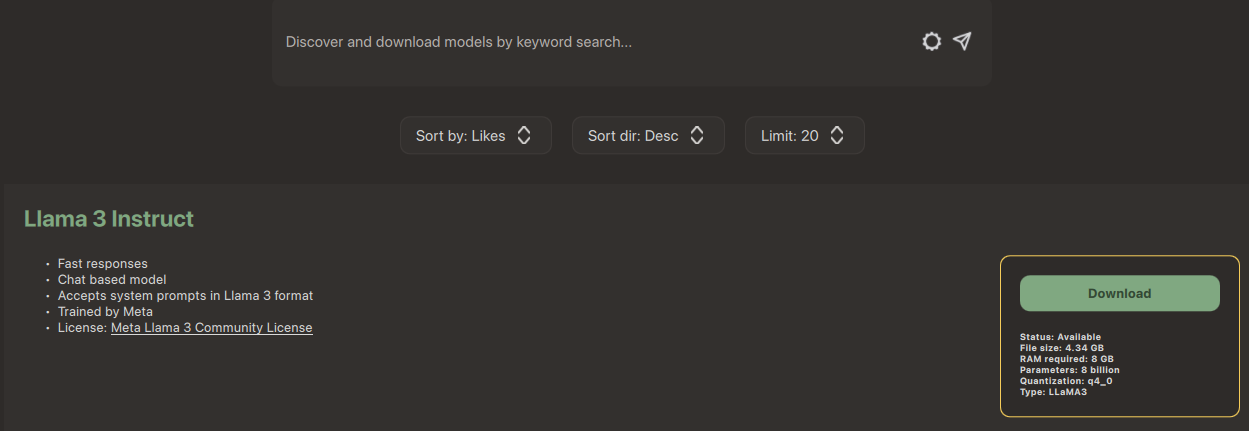Click the Quantization: q4_0 line

click(1066, 381)
